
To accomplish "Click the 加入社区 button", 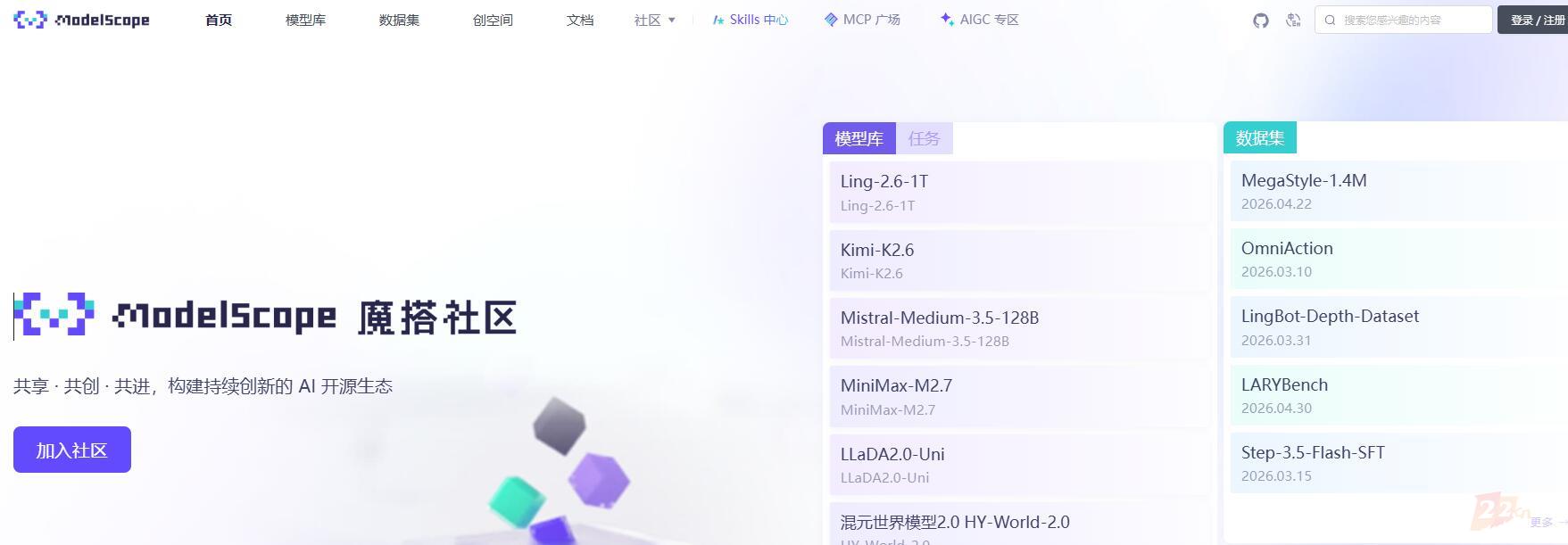I will pos(72,450).
